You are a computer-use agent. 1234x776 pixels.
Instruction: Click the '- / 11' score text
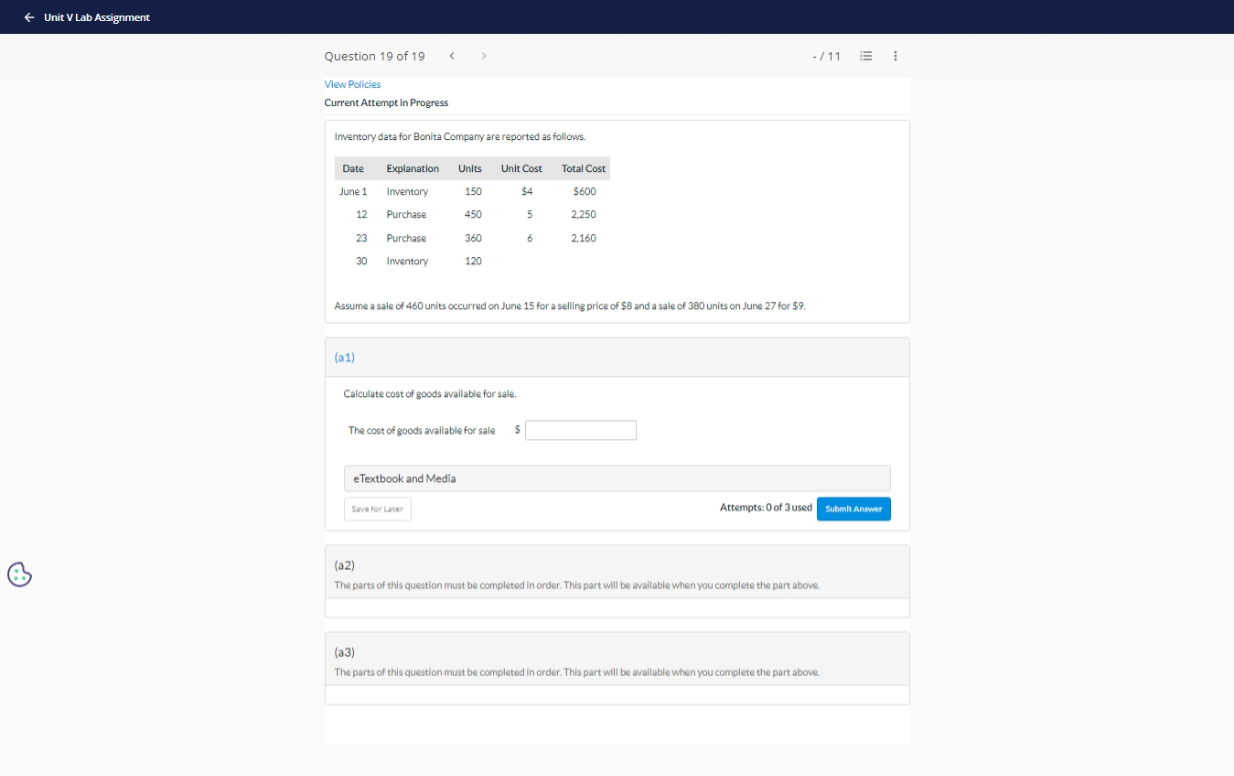(x=827, y=56)
